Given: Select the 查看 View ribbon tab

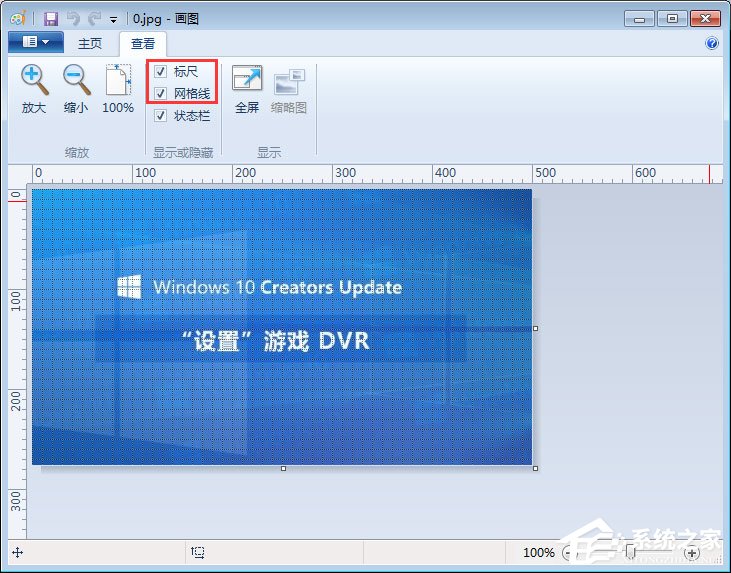Looking at the screenshot, I should (143, 43).
